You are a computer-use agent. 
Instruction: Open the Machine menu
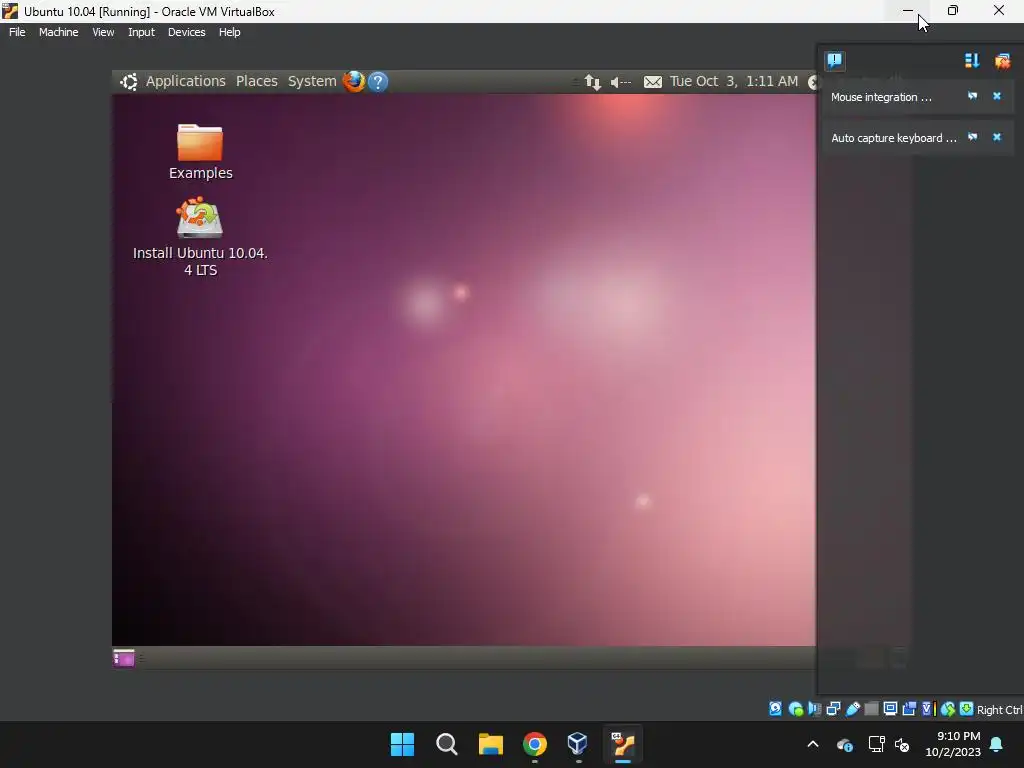click(58, 32)
